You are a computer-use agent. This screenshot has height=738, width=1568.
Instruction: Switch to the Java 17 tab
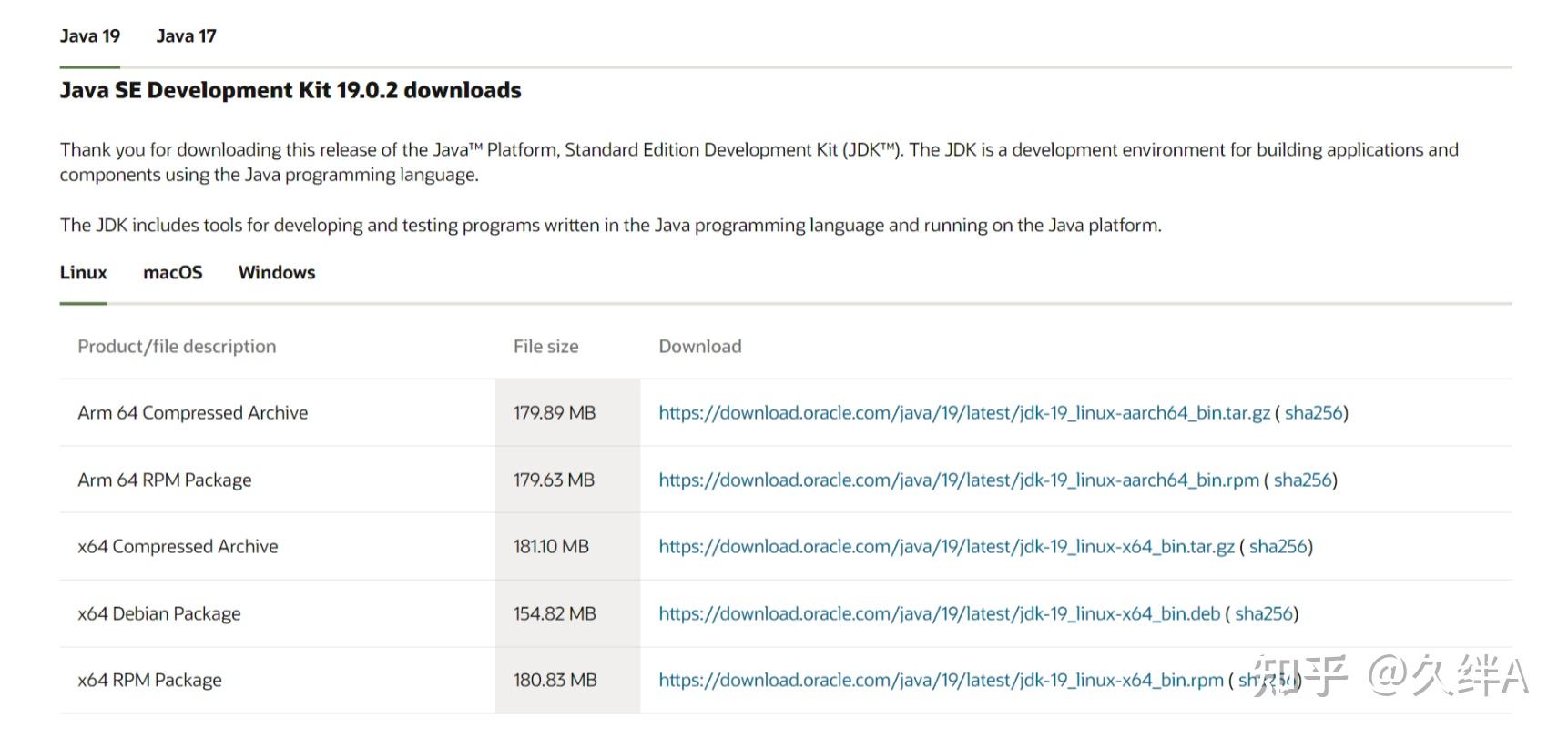pyautogui.click(x=186, y=36)
